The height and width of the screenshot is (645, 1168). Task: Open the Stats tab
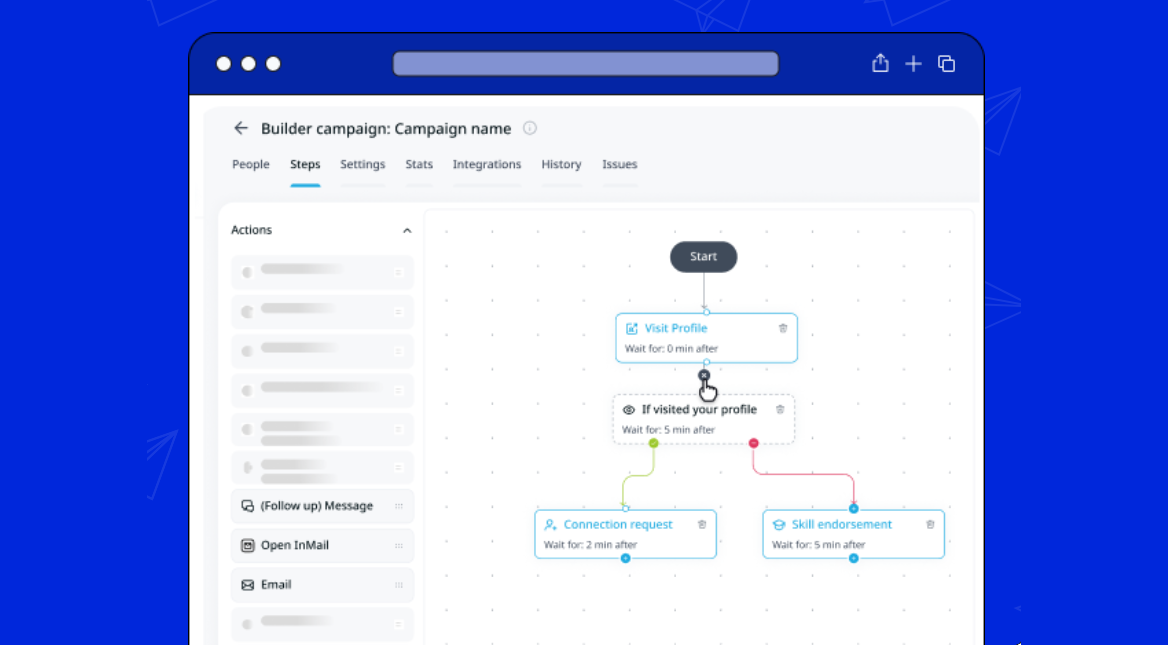pyautogui.click(x=419, y=164)
